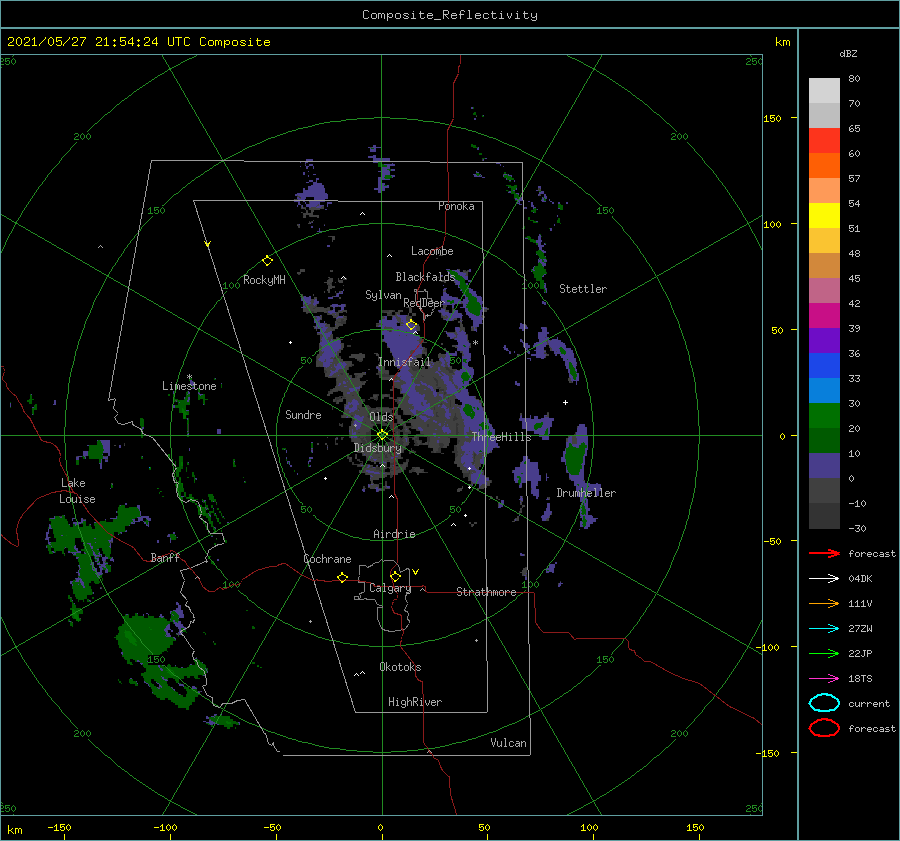Select the red 60-65 dBZ color swatch

[824, 141]
